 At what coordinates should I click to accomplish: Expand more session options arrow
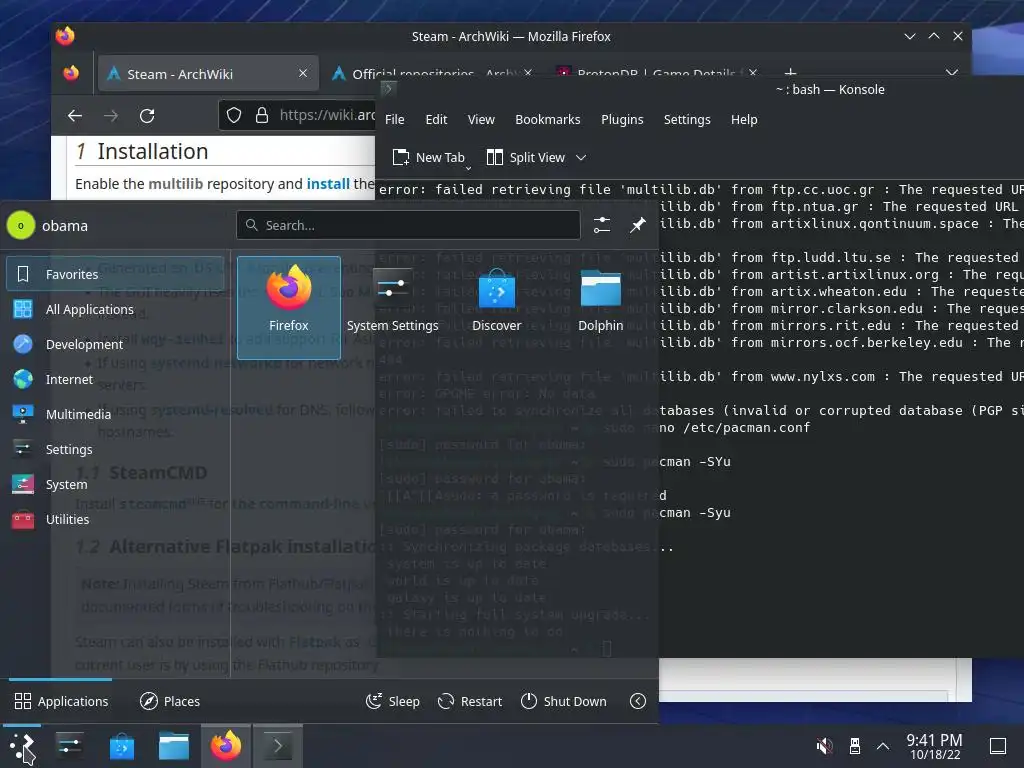tap(638, 701)
